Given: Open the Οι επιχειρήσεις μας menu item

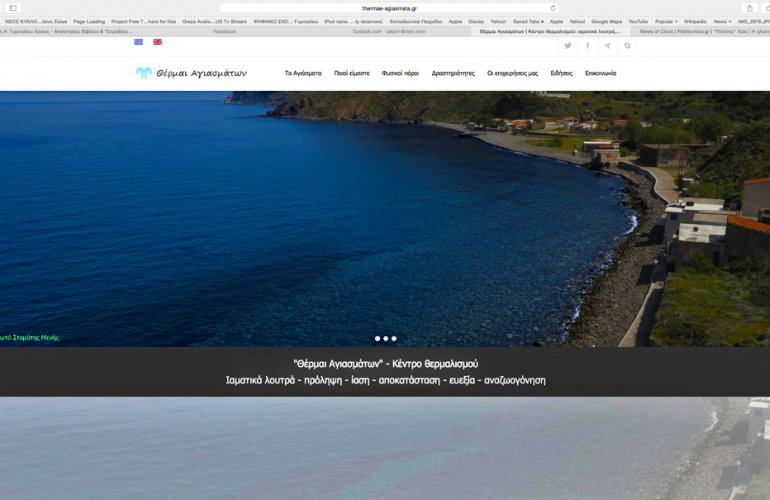Looking at the screenshot, I should pos(512,73).
